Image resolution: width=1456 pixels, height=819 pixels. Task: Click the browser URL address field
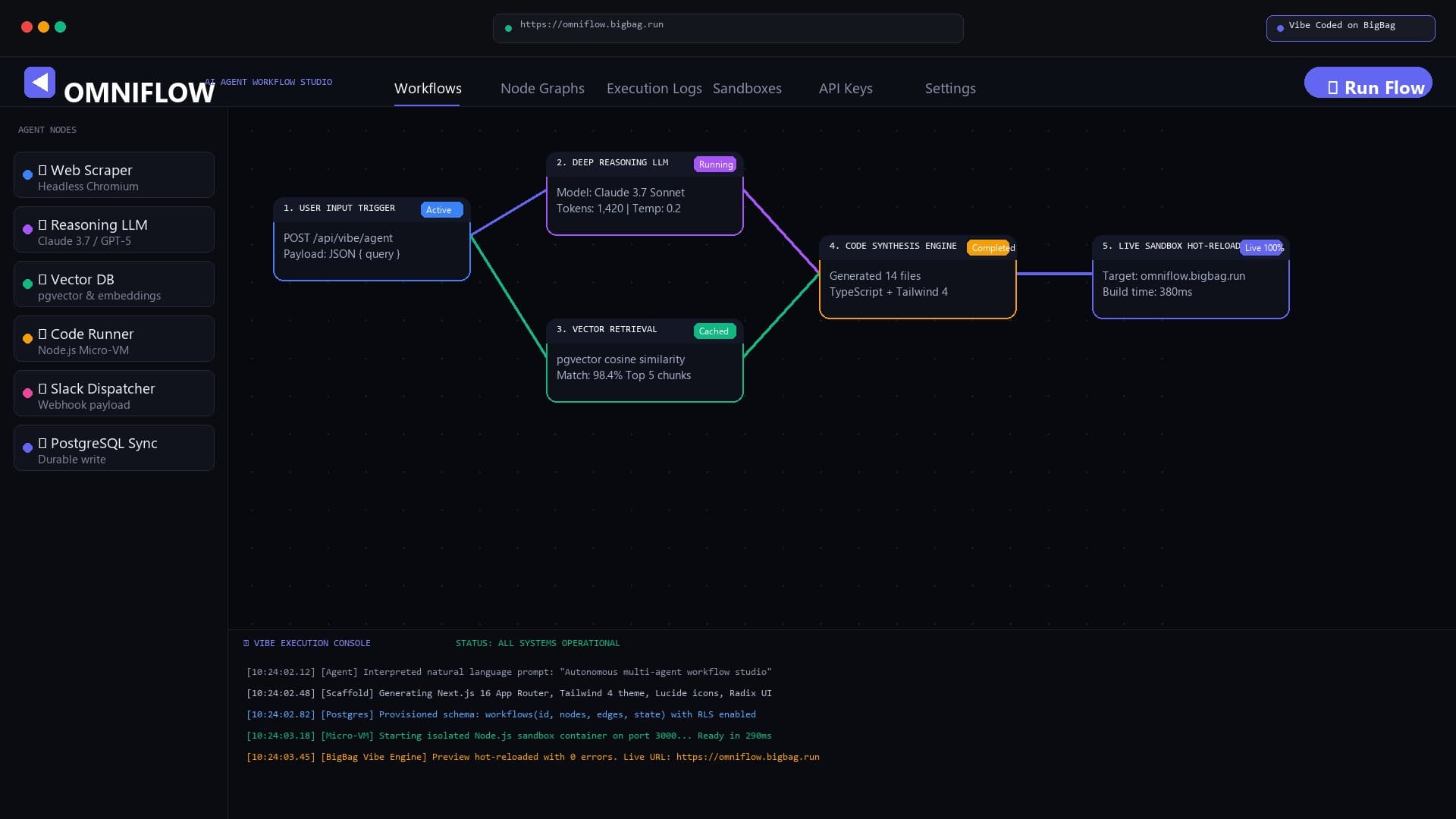[x=728, y=28]
